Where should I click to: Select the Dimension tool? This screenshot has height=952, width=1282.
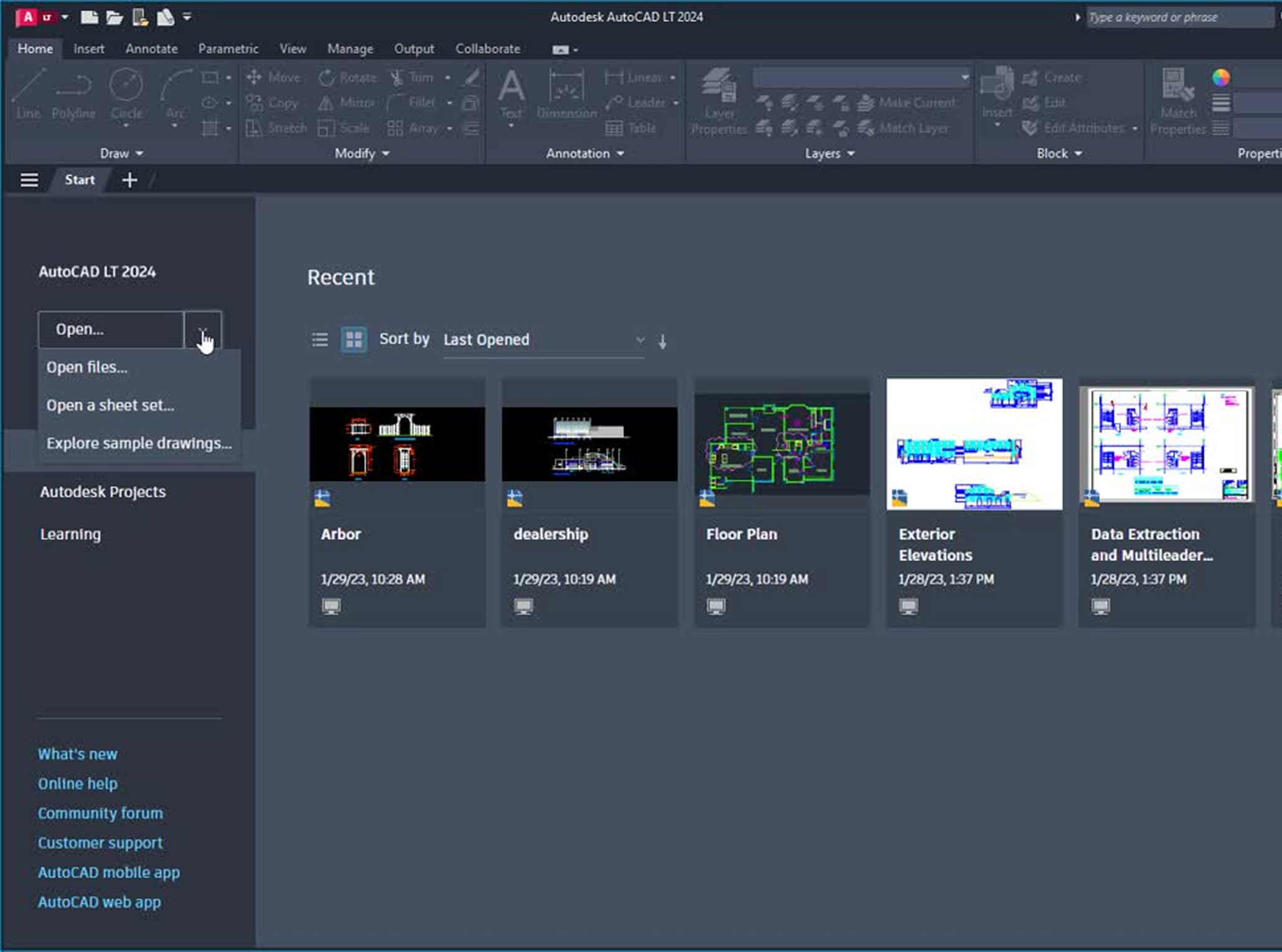[x=566, y=95]
